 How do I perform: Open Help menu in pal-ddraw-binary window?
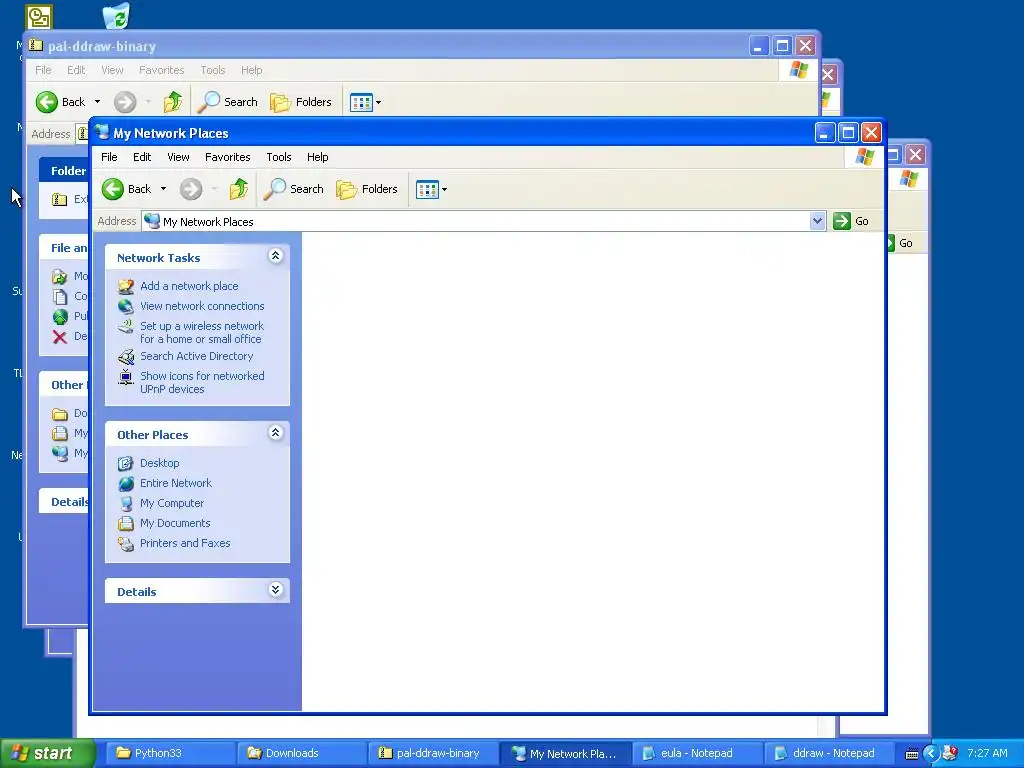pos(251,70)
